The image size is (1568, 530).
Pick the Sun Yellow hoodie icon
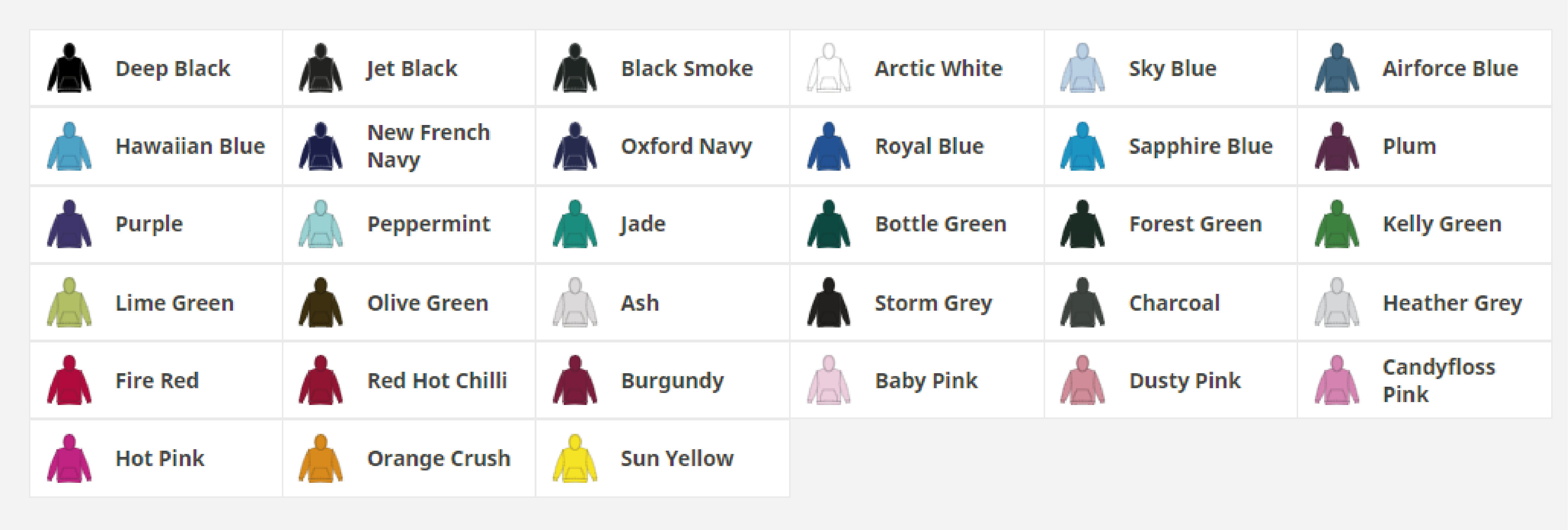(x=574, y=458)
